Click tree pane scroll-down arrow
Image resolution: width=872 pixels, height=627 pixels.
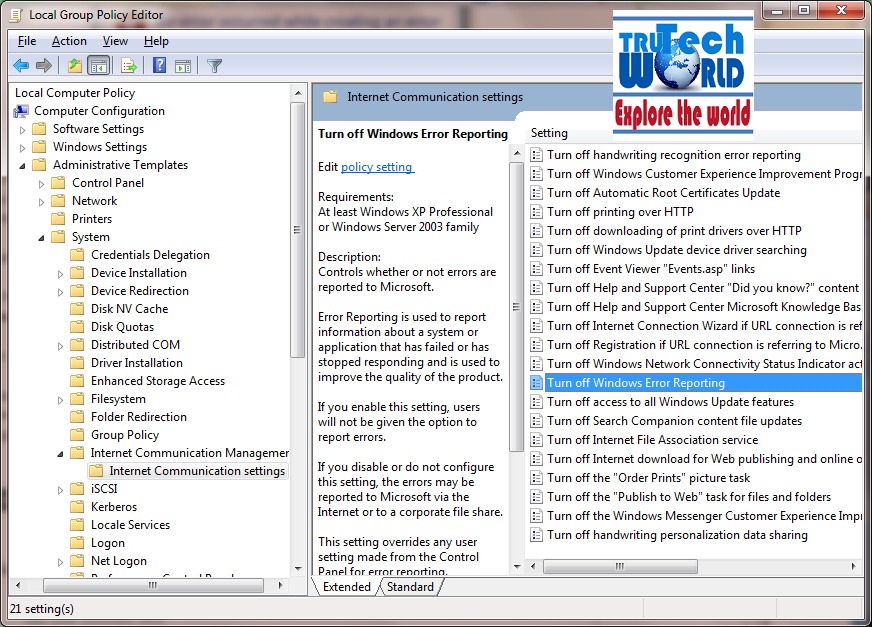[x=298, y=569]
